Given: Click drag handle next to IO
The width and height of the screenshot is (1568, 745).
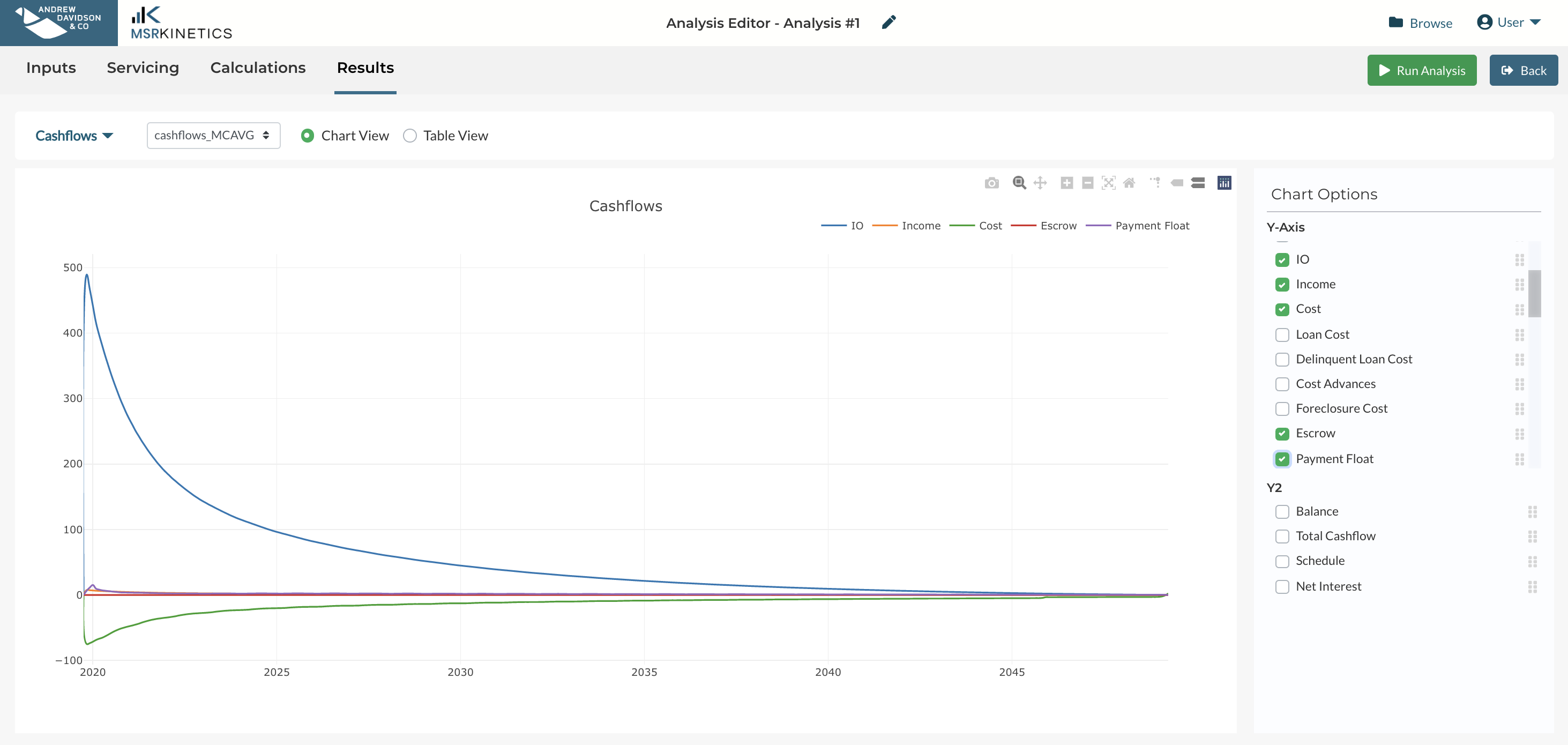Looking at the screenshot, I should pyautogui.click(x=1519, y=260).
